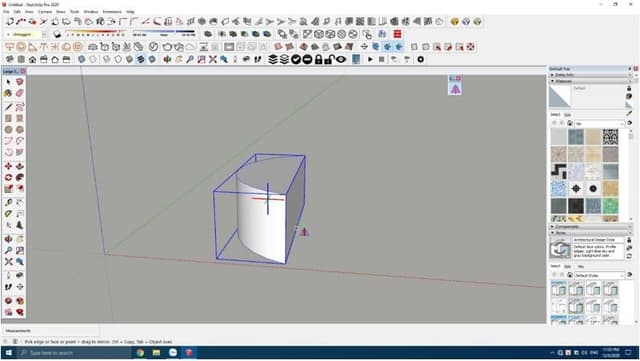Click the first layers stack icon
Screen dimensions: 640x361
[273, 59]
